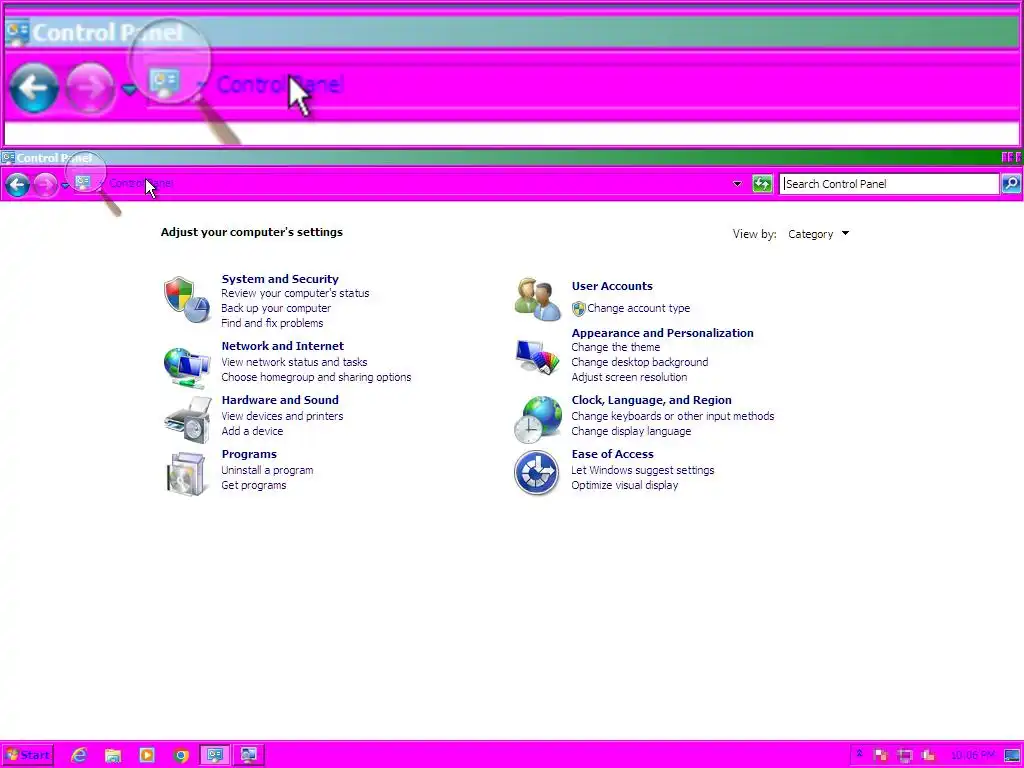Open the recent pages dropdown beside forward arrow

pos(65,186)
